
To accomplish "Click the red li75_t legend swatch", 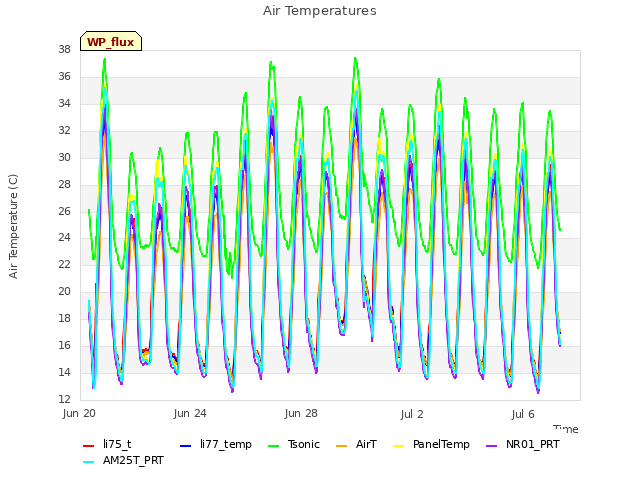I will point(88,446).
